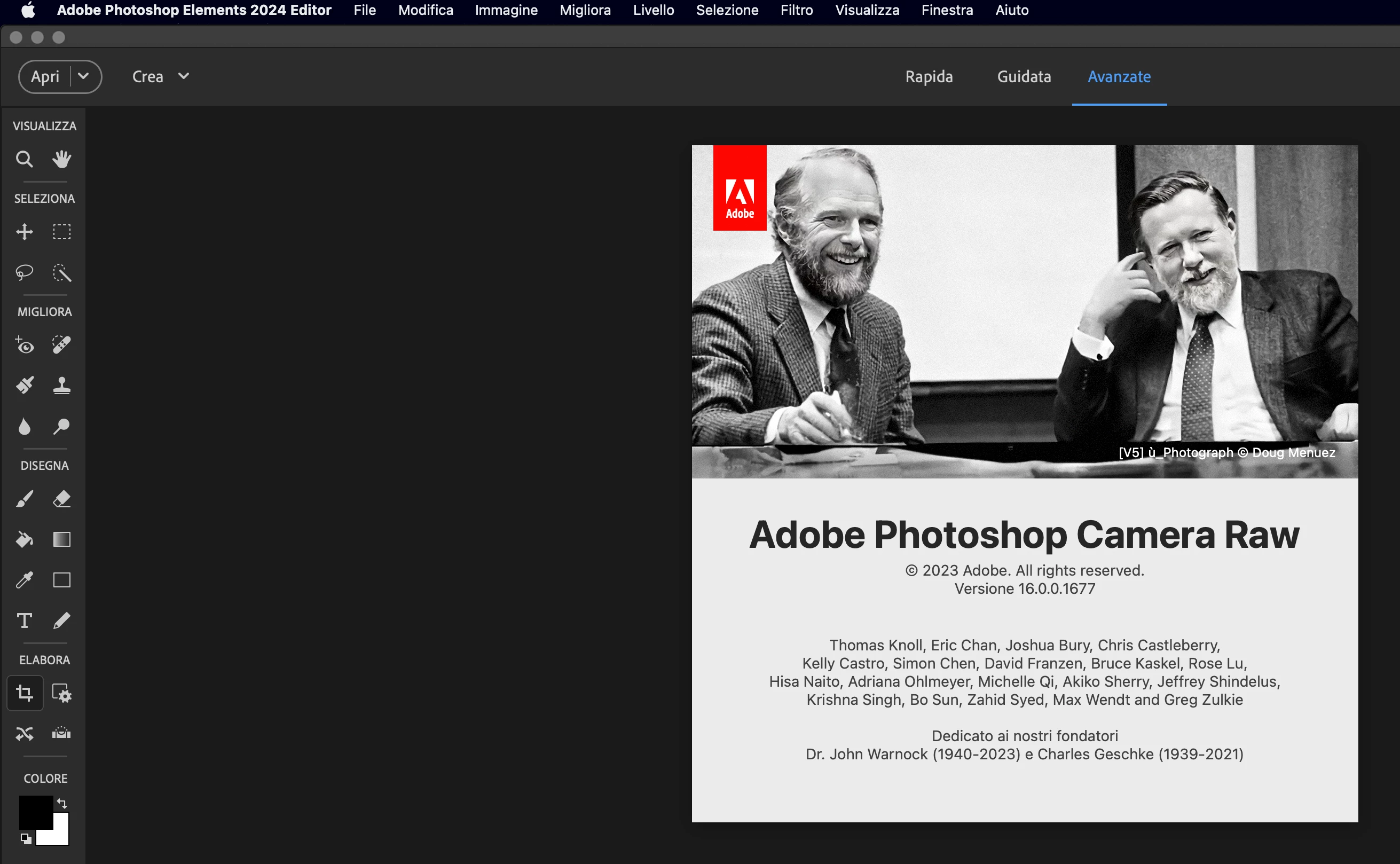1400x864 pixels.
Task: Select the Paint Bucket tool
Action: (24, 539)
